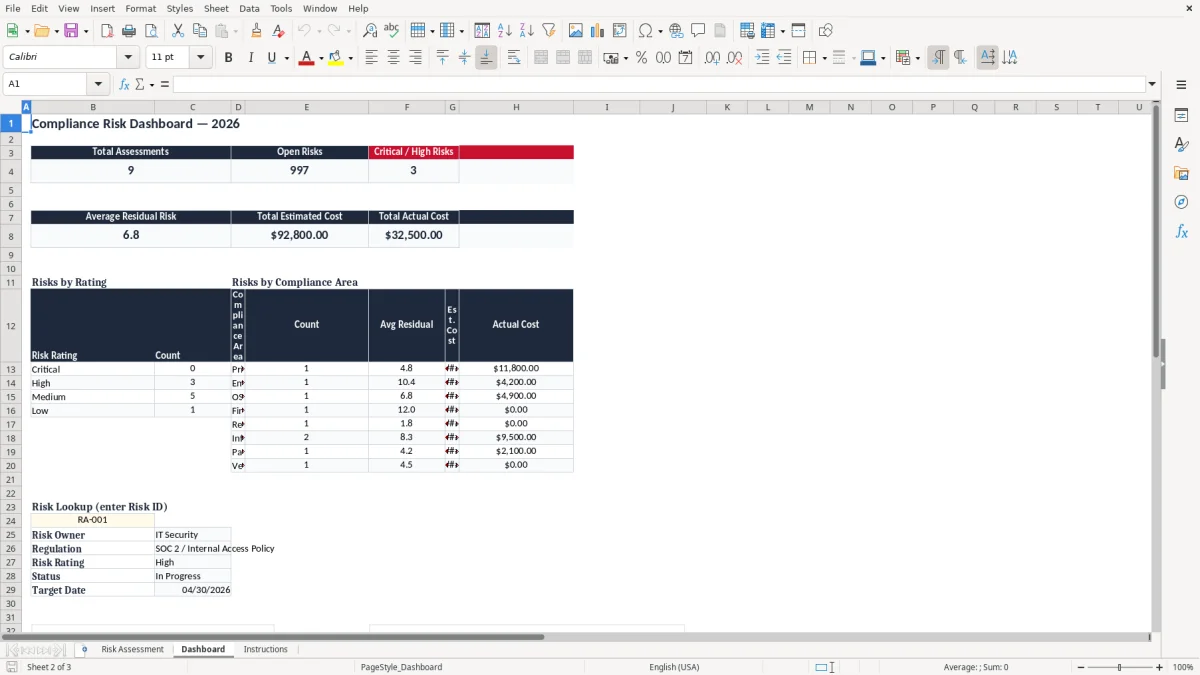Clone formatting with the paintbrush icon
Screen dimensions: 1200x675
click(x=257, y=31)
